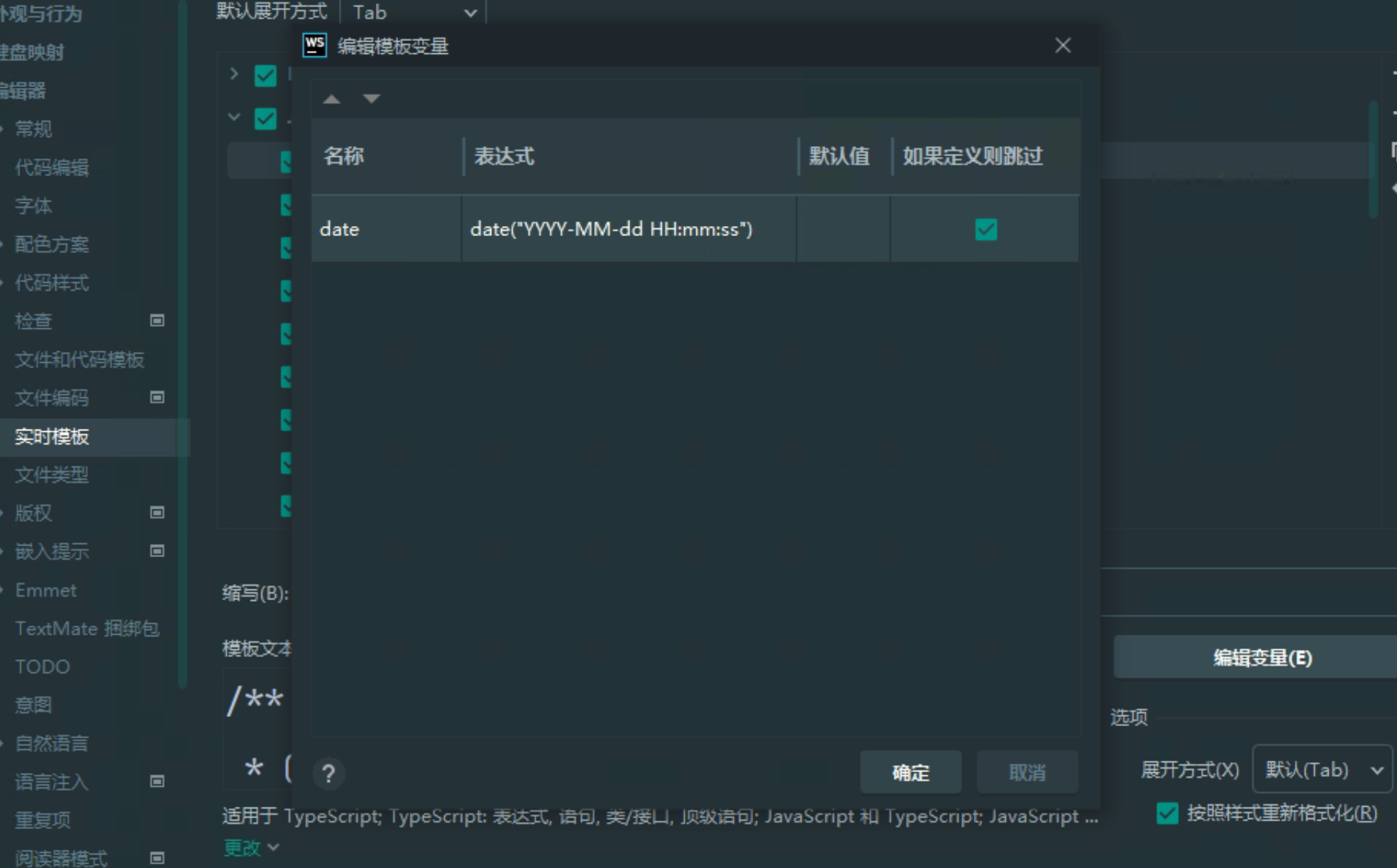
Task: Open 意图 settings page
Action: pyautogui.click(x=33, y=705)
